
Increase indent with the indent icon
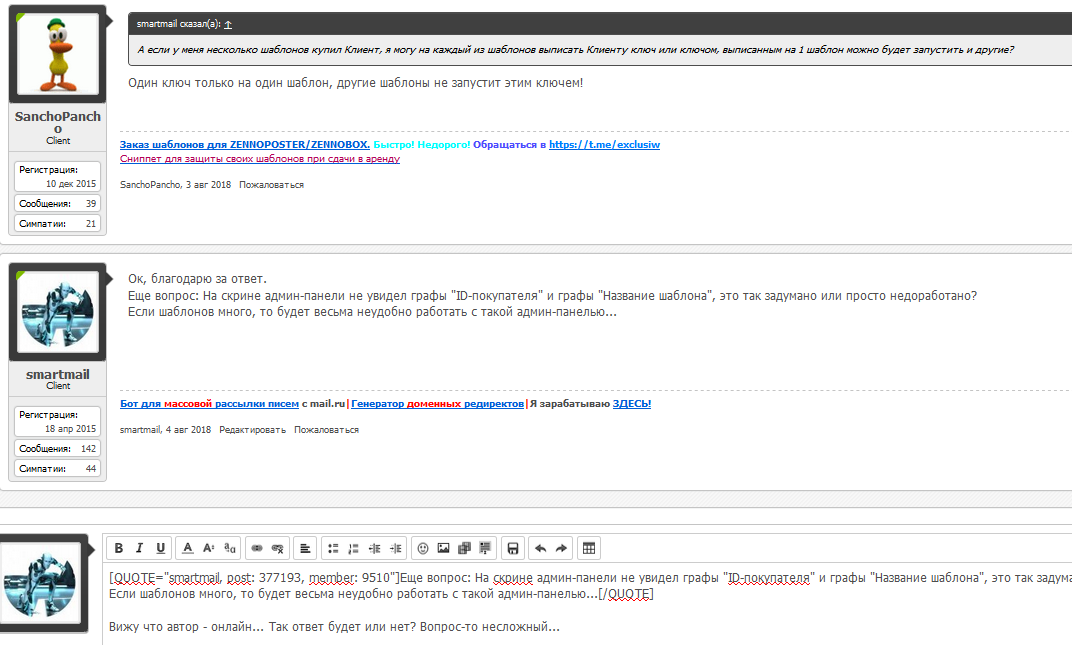click(x=396, y=548)
